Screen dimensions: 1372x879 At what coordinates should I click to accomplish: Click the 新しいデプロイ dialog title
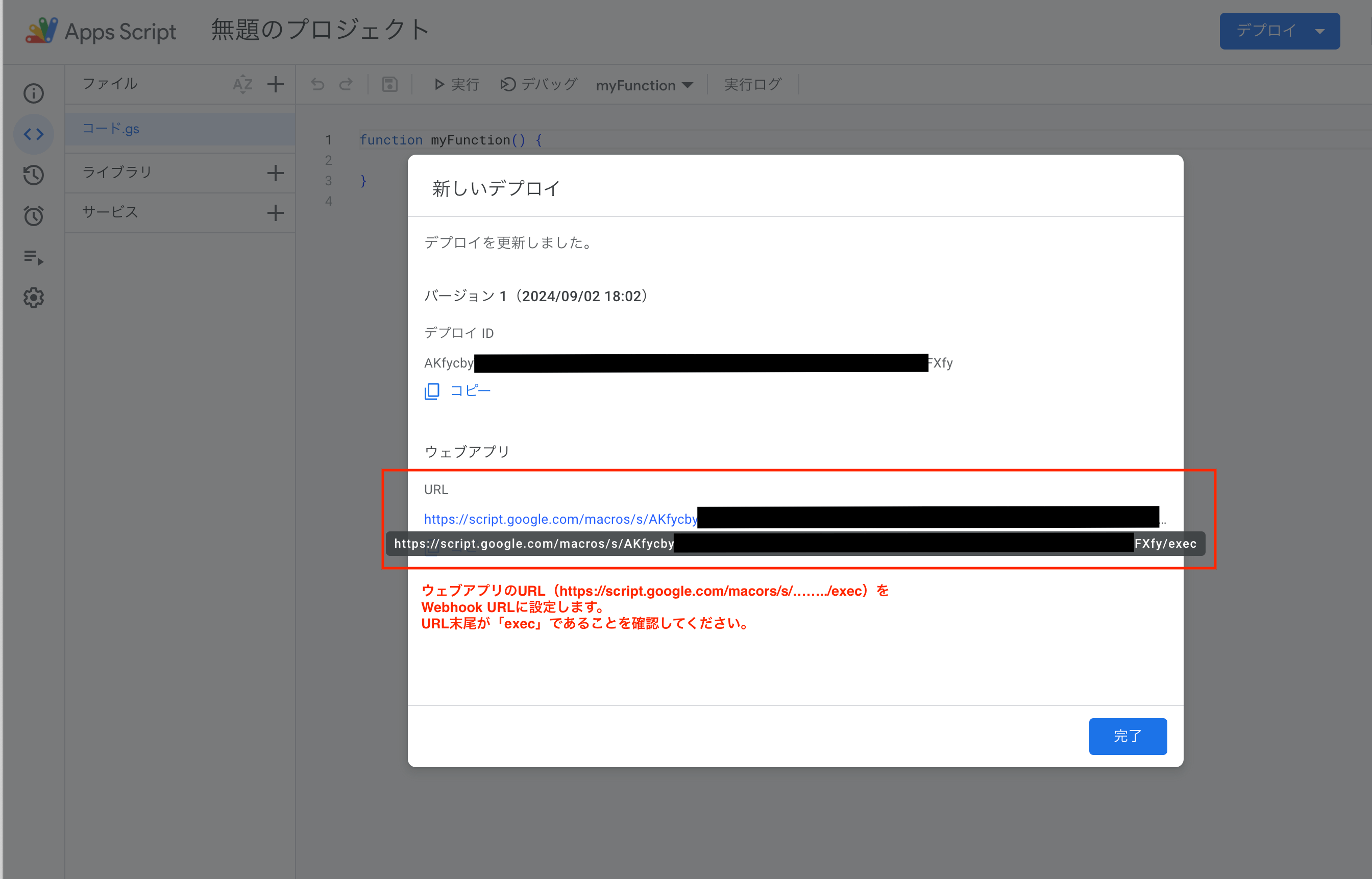coord(496,188)
